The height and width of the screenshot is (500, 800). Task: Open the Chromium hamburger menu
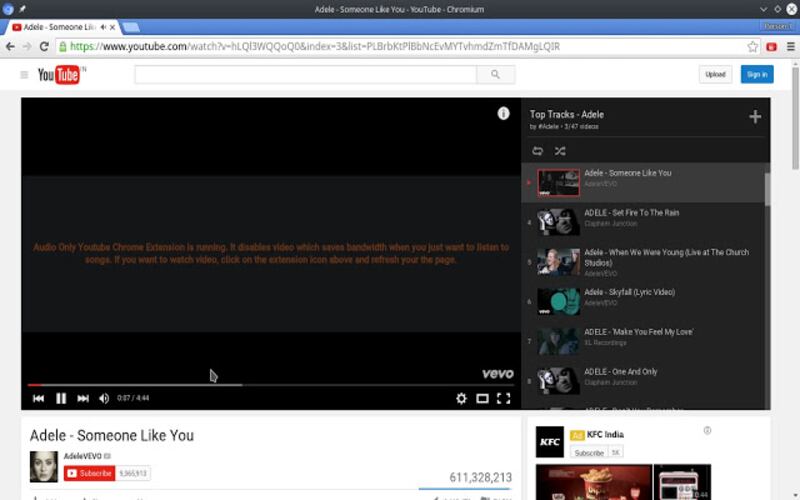[x=791, y=46]
